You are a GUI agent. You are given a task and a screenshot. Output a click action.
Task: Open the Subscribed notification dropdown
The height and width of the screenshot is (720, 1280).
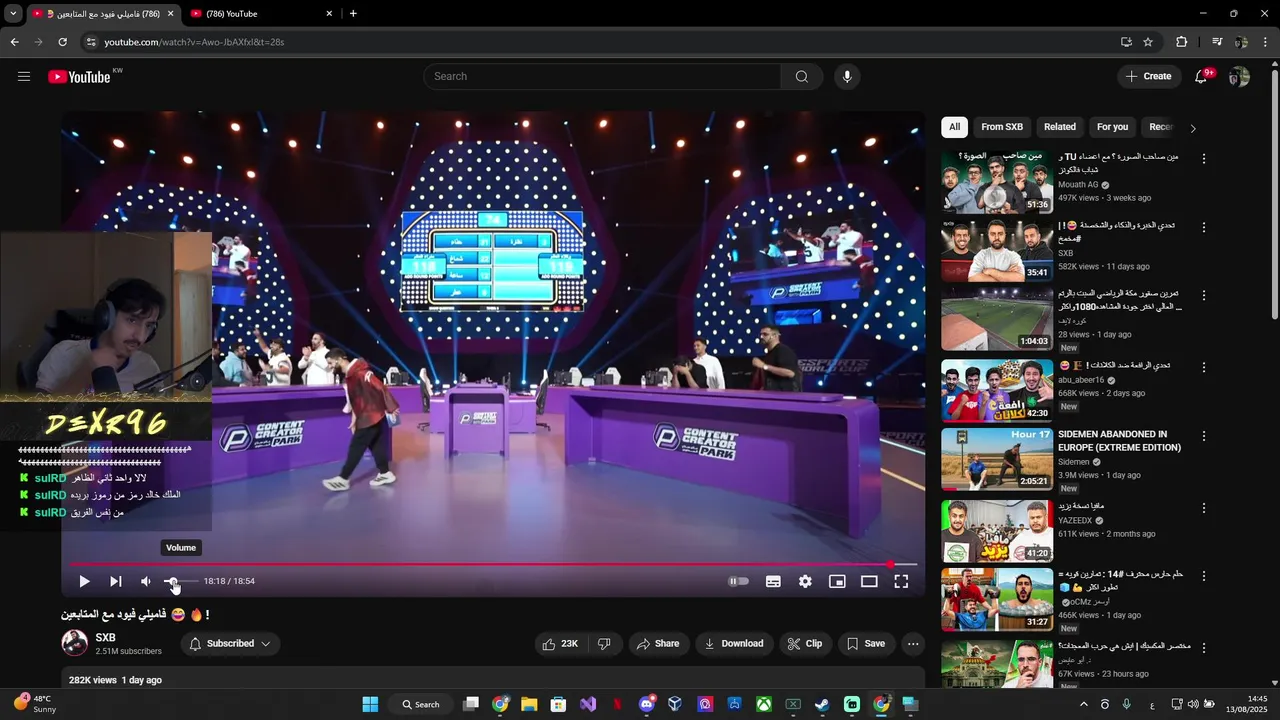(230, 644)
